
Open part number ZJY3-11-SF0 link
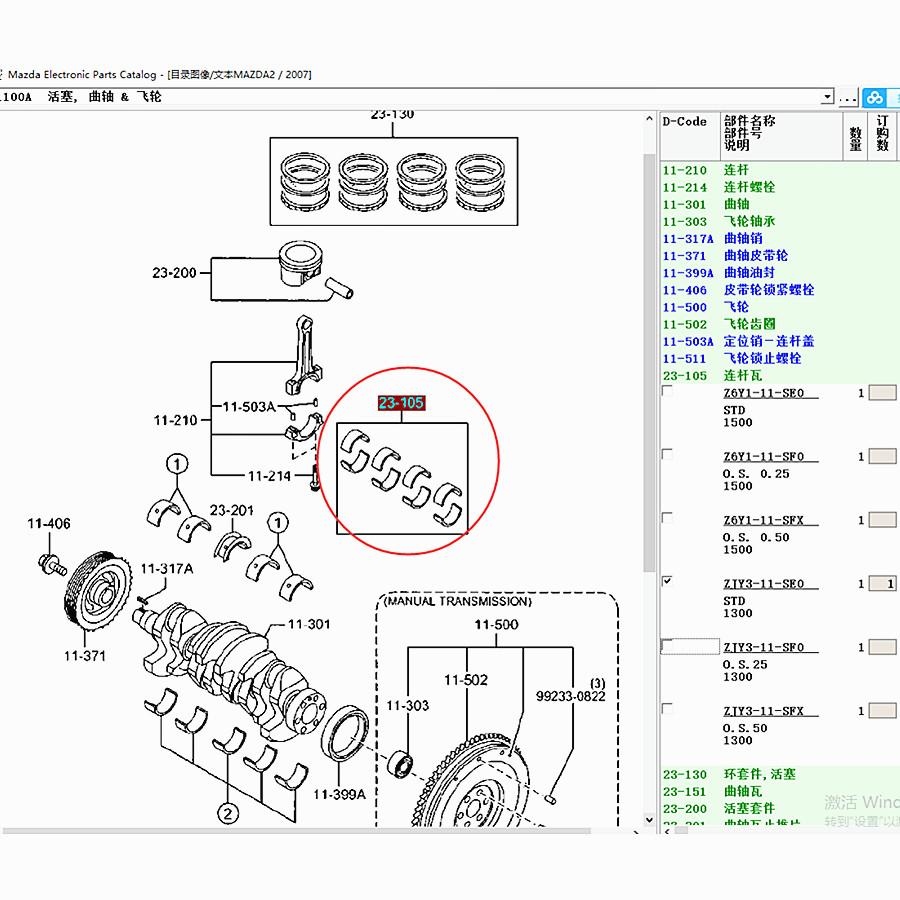763,647
